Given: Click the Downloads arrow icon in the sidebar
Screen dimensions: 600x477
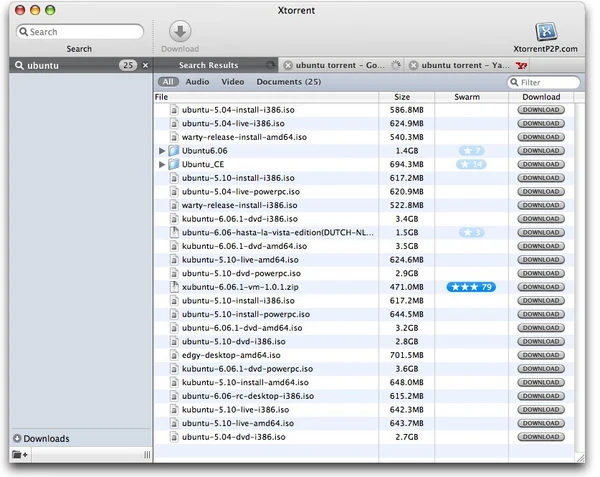Looking at the screenshot, I should coord(17,438).
